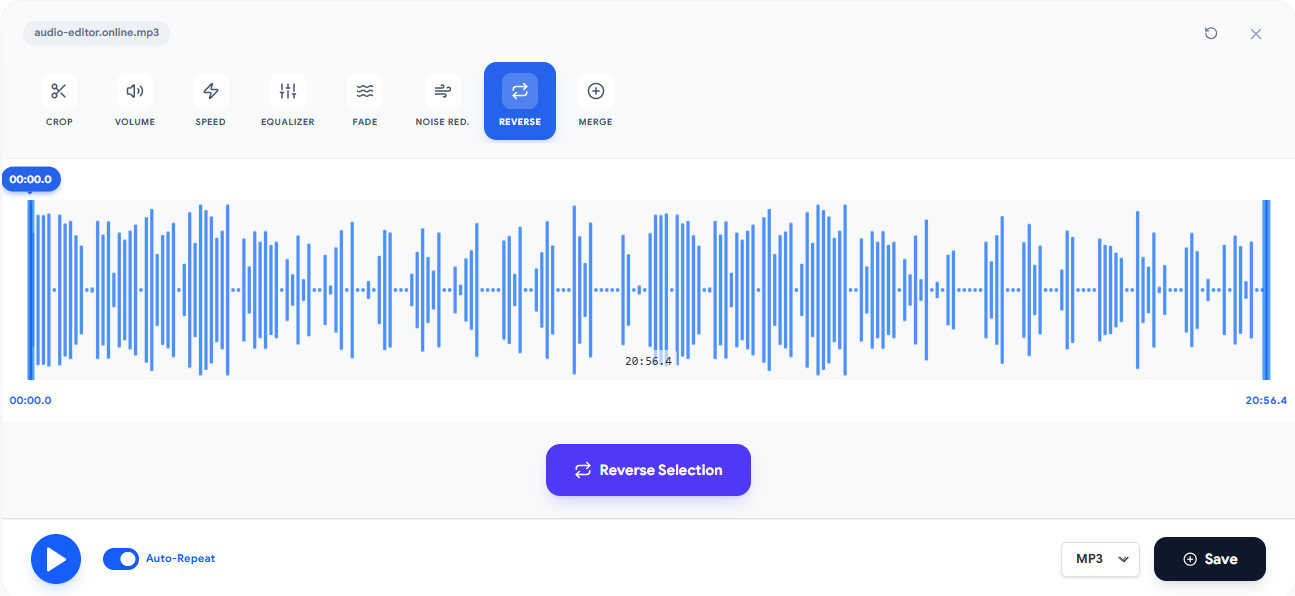Image resolution: width=1295 pixels, height=596 pixels.
Task: Click the audio-editor.online.mp3 file name chip
Action: (97, 33)
